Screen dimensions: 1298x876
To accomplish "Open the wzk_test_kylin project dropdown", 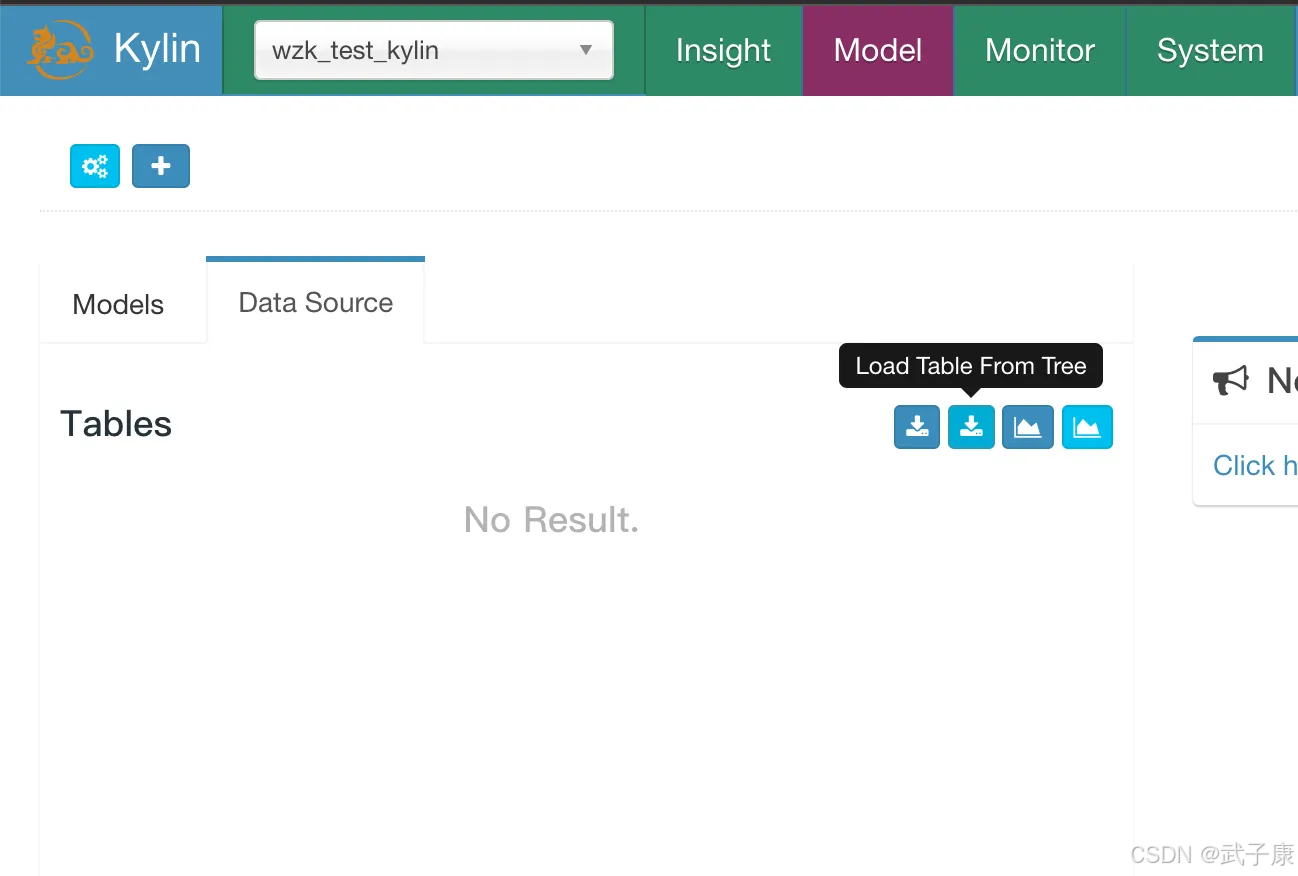I will 433,50.
